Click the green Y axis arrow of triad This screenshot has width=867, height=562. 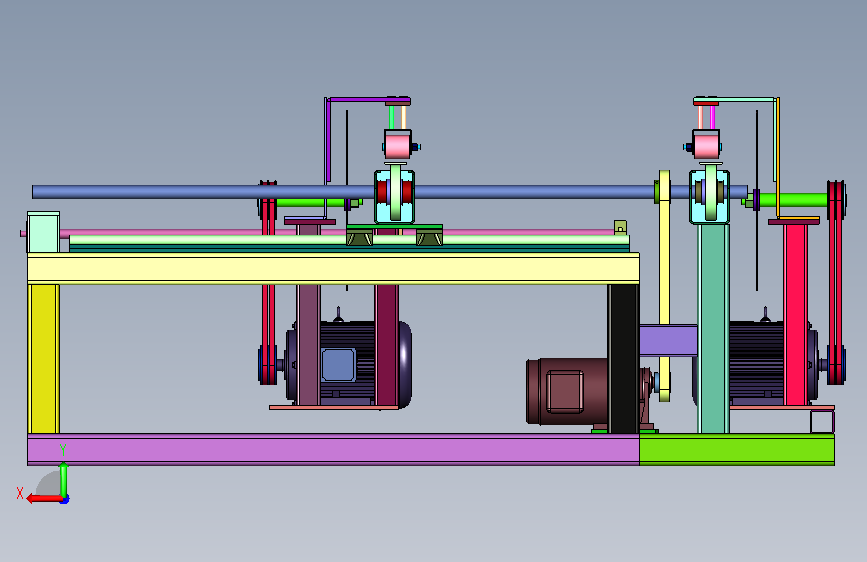[64, 480]
